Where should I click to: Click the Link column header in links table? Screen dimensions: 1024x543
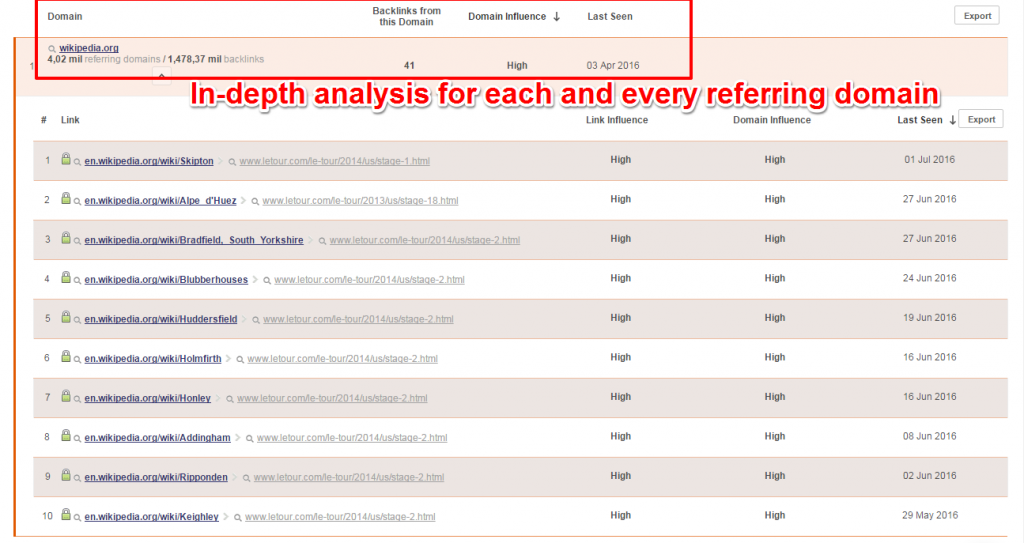(x=70, y=120)
